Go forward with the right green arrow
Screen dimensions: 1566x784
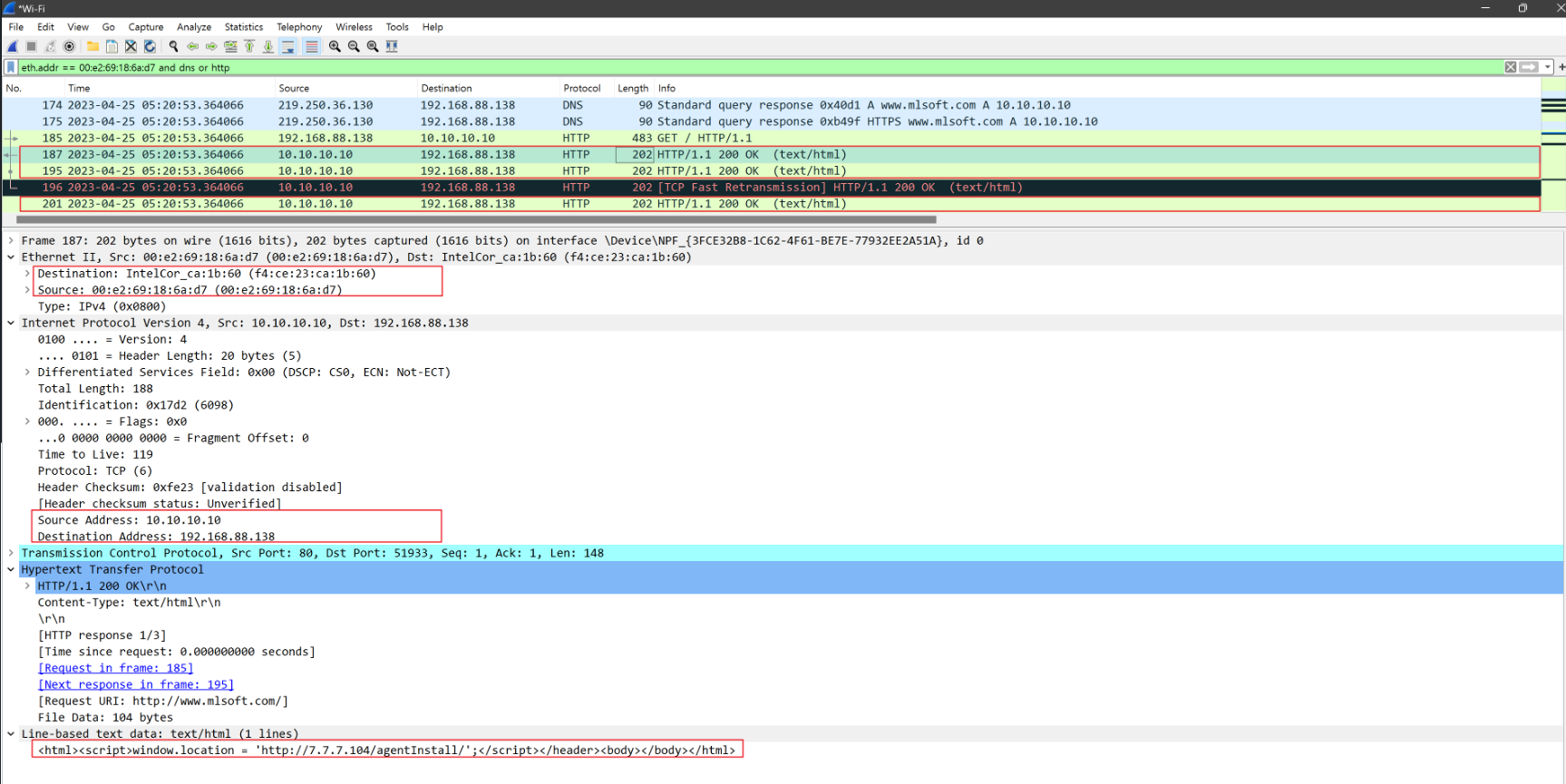(x=211, y=46)
